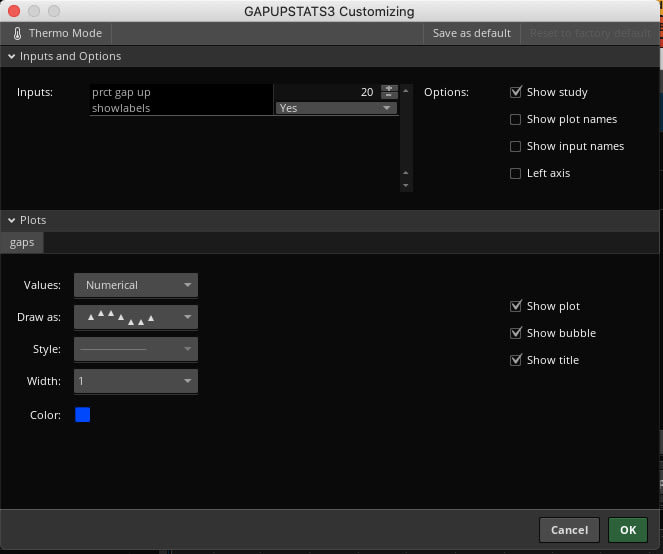Collapse the Inputs and Options section

pyautogui.click(x=11, y=56)
